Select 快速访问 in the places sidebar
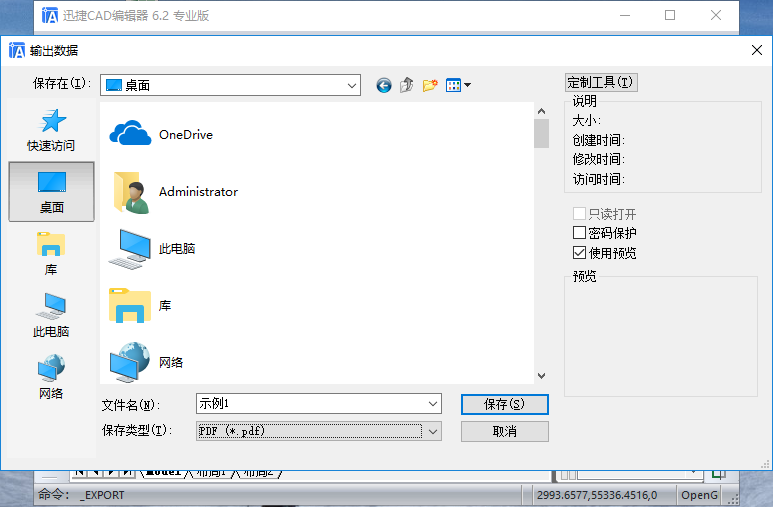This screenshot has height=507, width=773. (x=51, y=130)
